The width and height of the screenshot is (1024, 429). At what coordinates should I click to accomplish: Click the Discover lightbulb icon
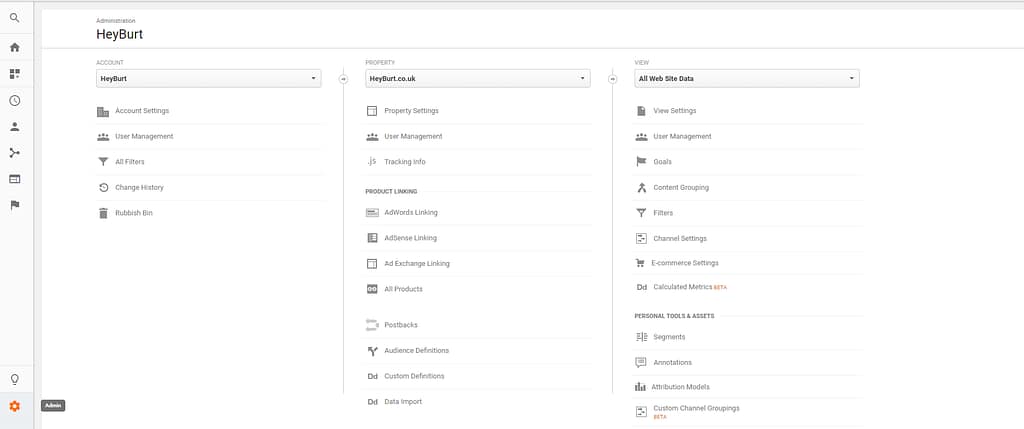point(14,379)
